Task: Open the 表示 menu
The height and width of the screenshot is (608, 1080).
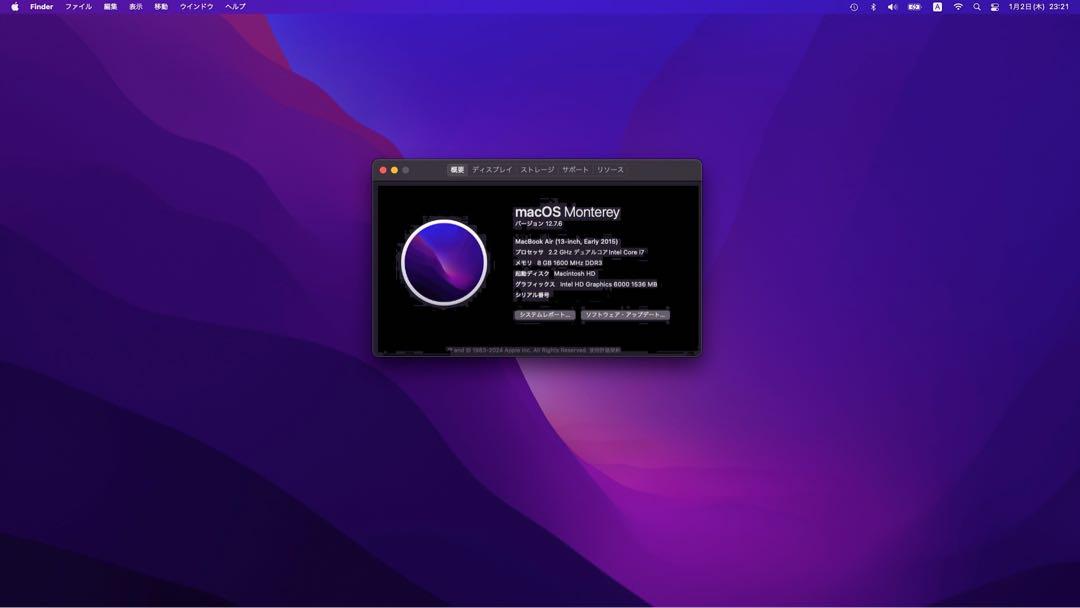Action: pos(136,7)
